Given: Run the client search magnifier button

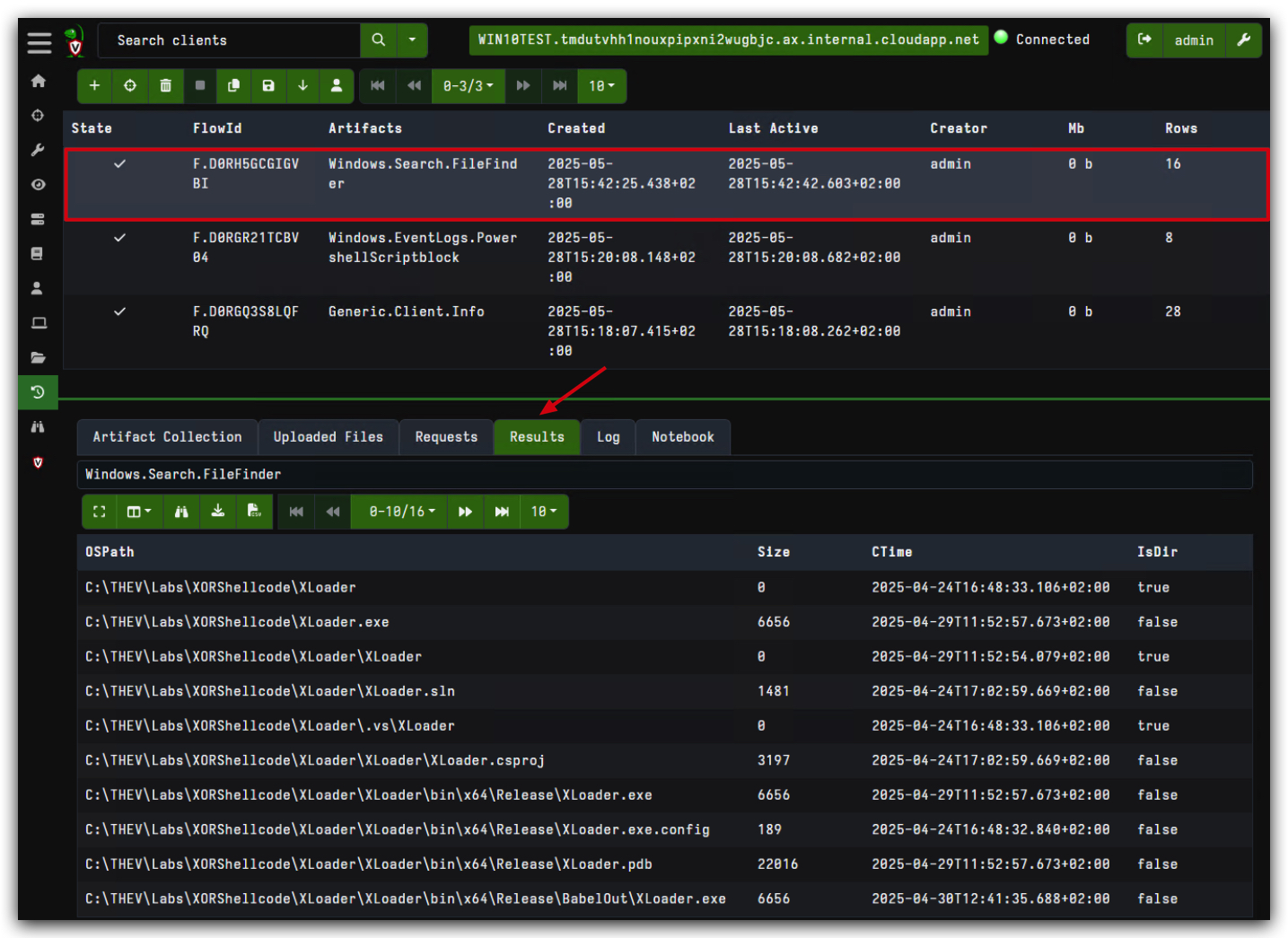Looking at the screenshot, I should point(379,39).
